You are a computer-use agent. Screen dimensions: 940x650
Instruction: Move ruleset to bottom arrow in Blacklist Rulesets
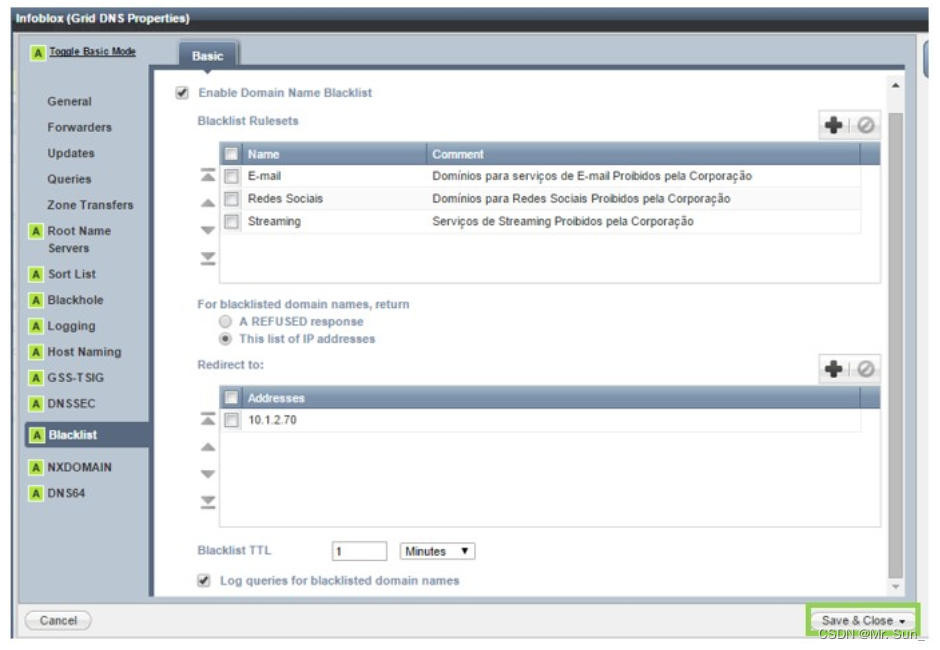pos(208,258)
